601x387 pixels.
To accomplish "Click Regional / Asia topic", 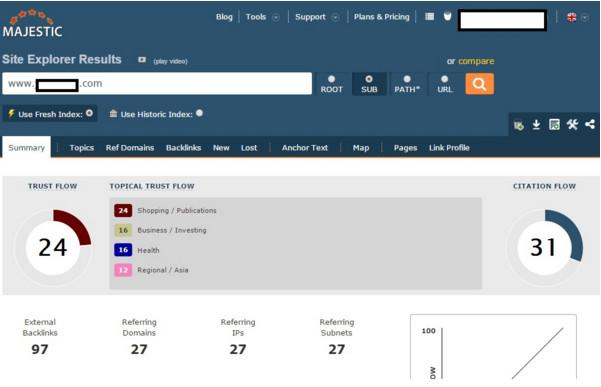I will 163,270.
